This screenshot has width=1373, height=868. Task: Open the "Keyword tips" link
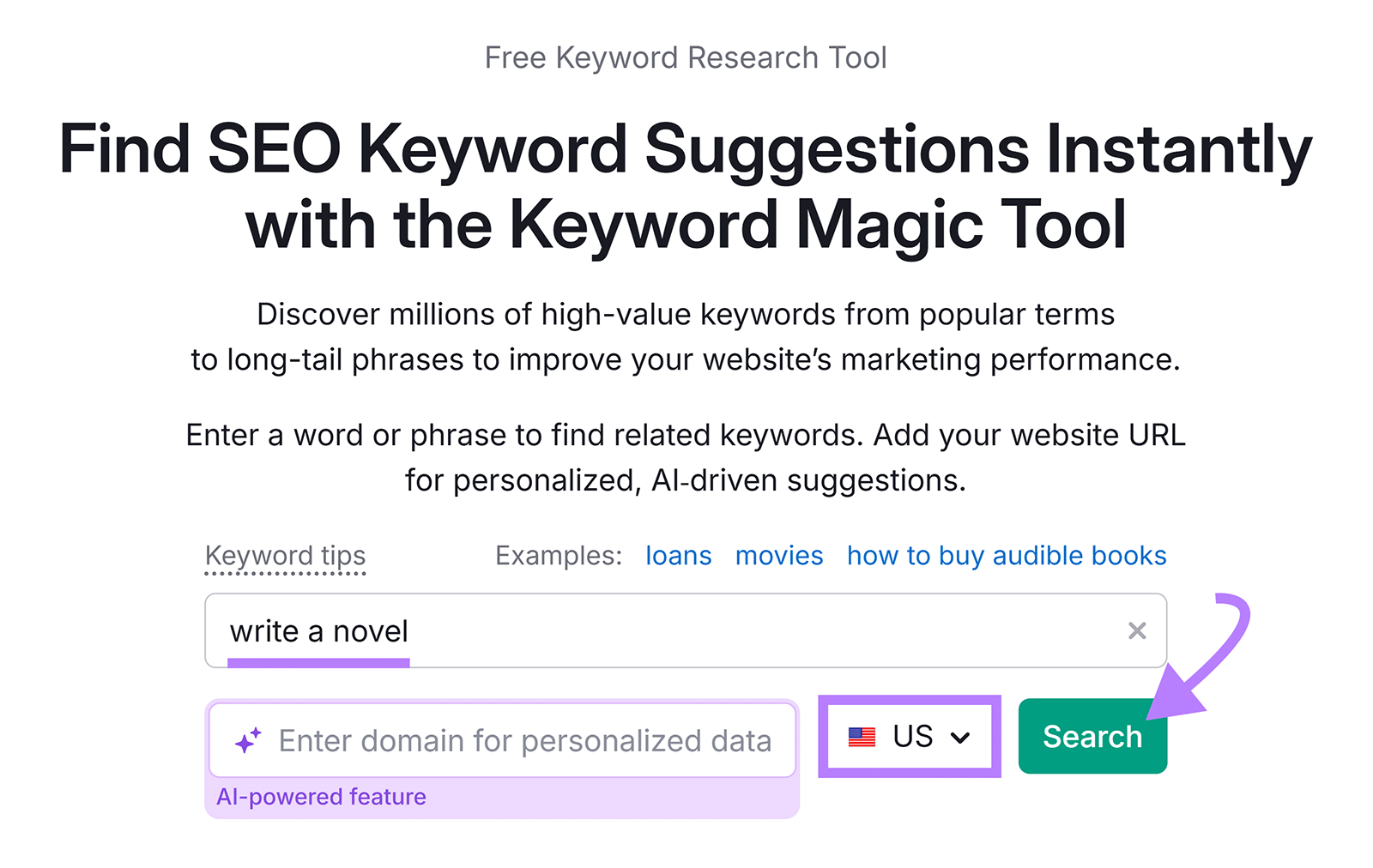coord(285,555)
